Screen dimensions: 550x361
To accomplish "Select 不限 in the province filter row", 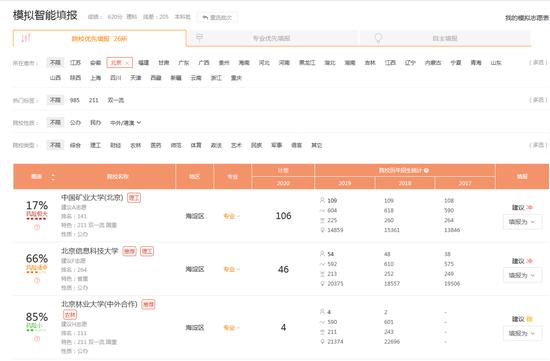I will coord(55,62).
